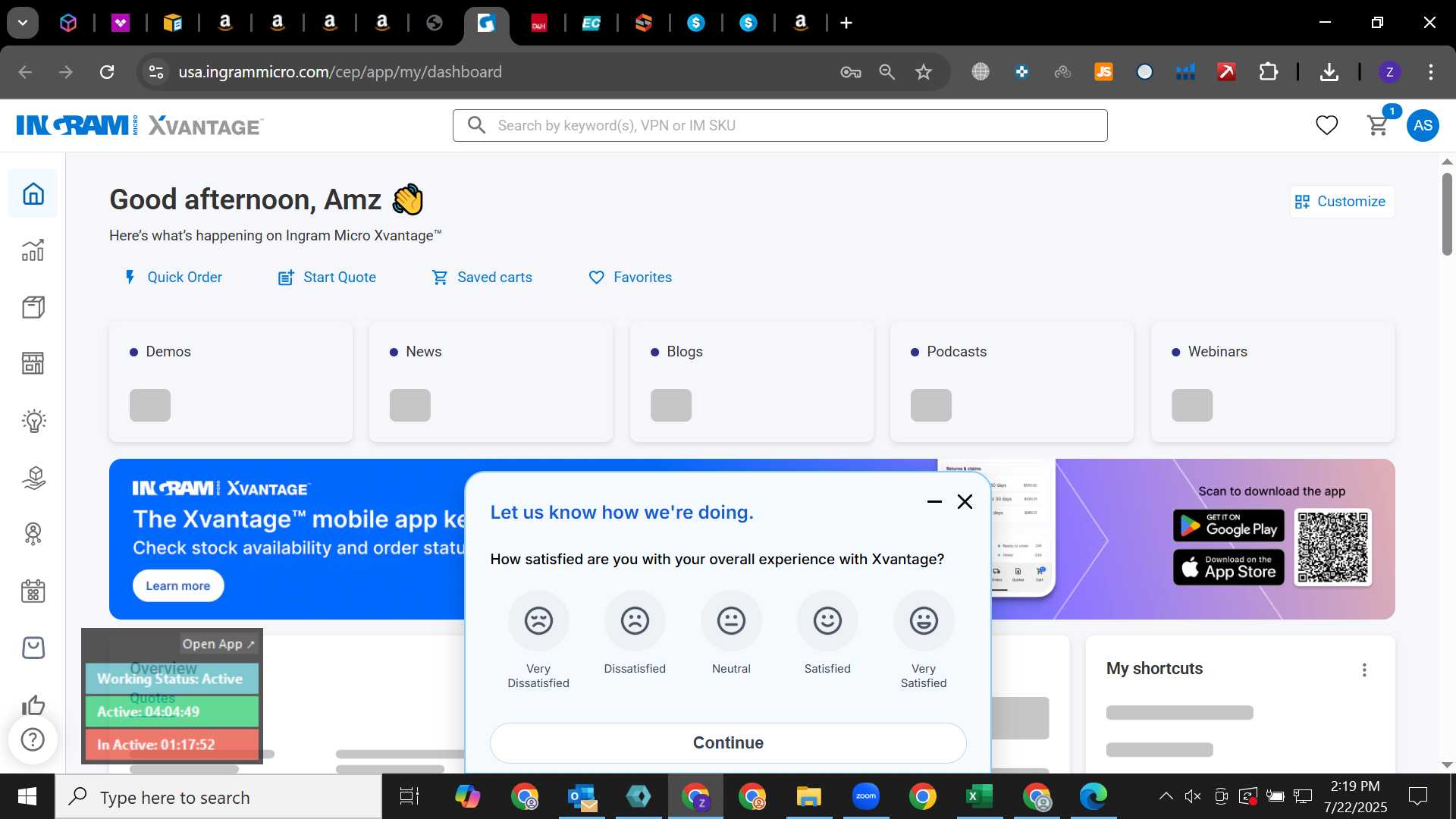Click the Continue button in survey
The width and height of the screenshot is (1456, 819).
[728, 743]
